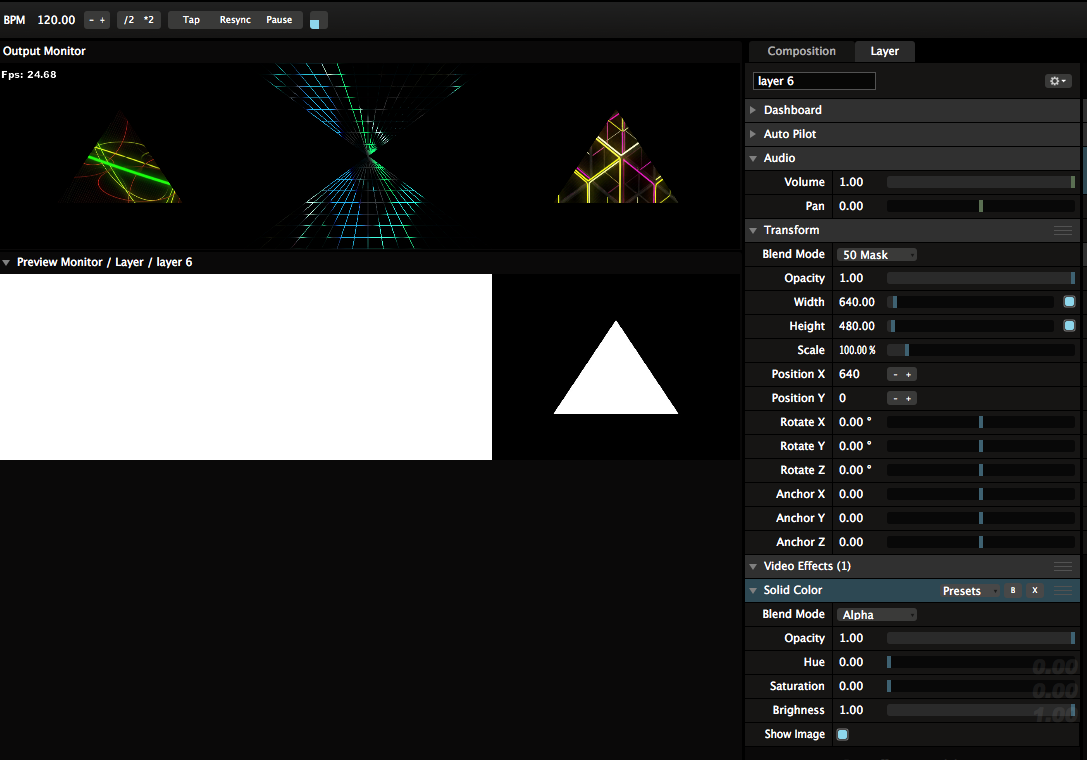Image resolution: width=1087 pixels, height=760 pixels.
Task: Halve the BPM with /2 button
Action: pyautogui.click(x=129, y=20)
